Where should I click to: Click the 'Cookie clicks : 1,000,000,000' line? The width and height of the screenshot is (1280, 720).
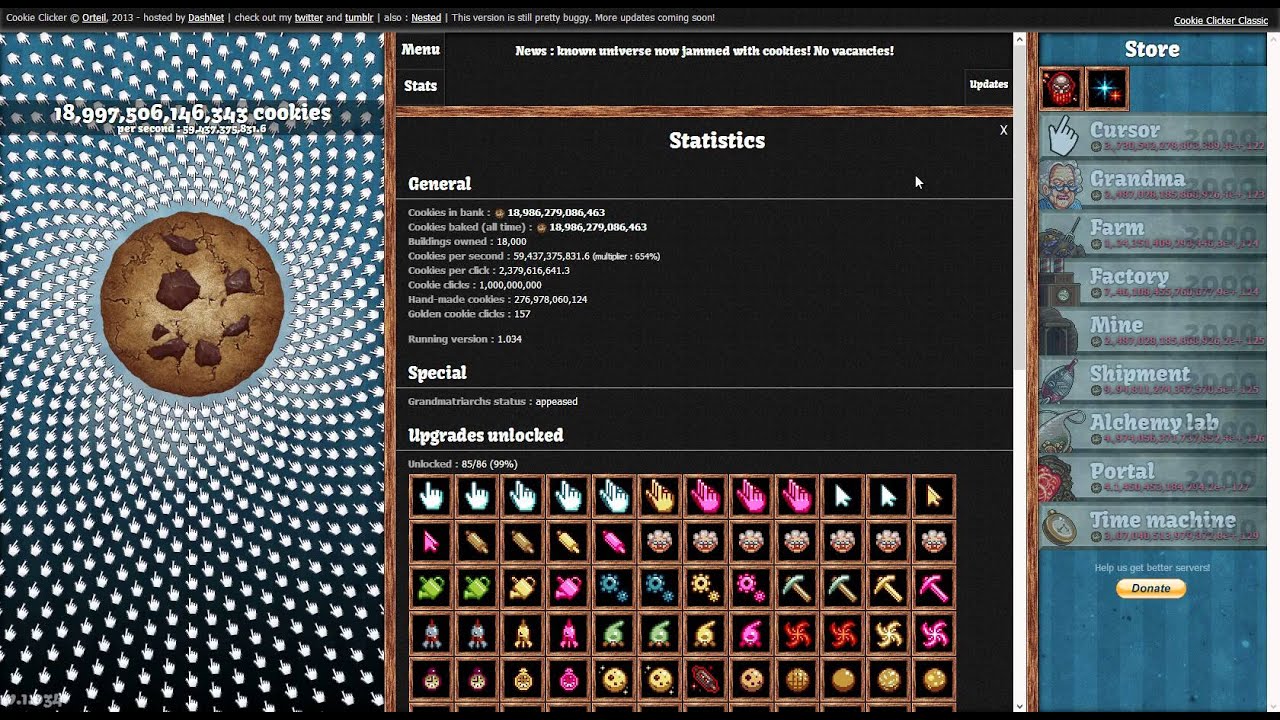[x=475, y=285]
